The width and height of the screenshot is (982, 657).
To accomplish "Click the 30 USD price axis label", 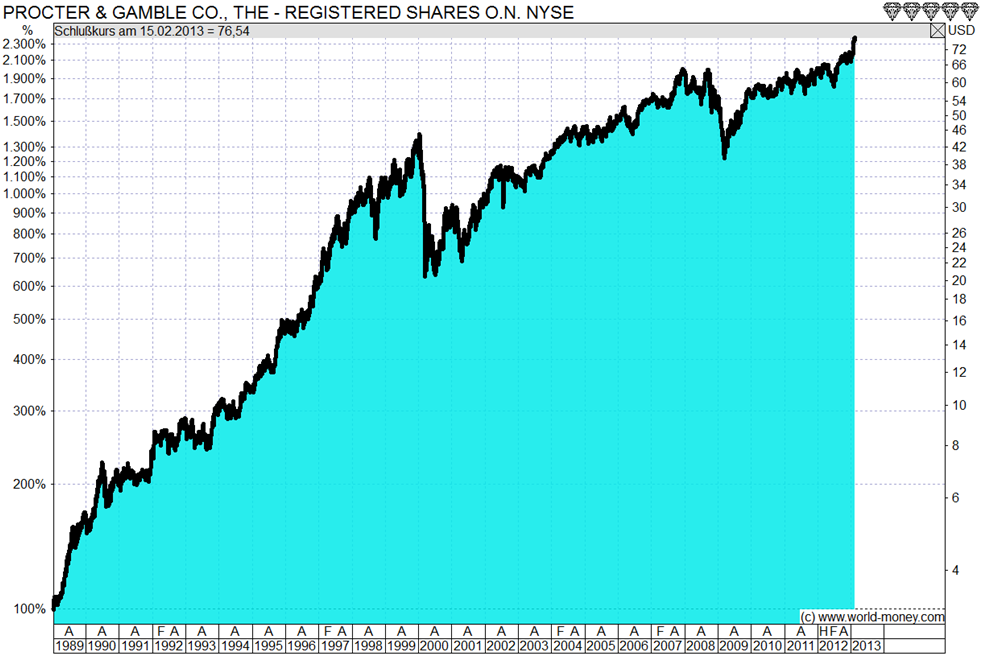I will tap(959, 207).
